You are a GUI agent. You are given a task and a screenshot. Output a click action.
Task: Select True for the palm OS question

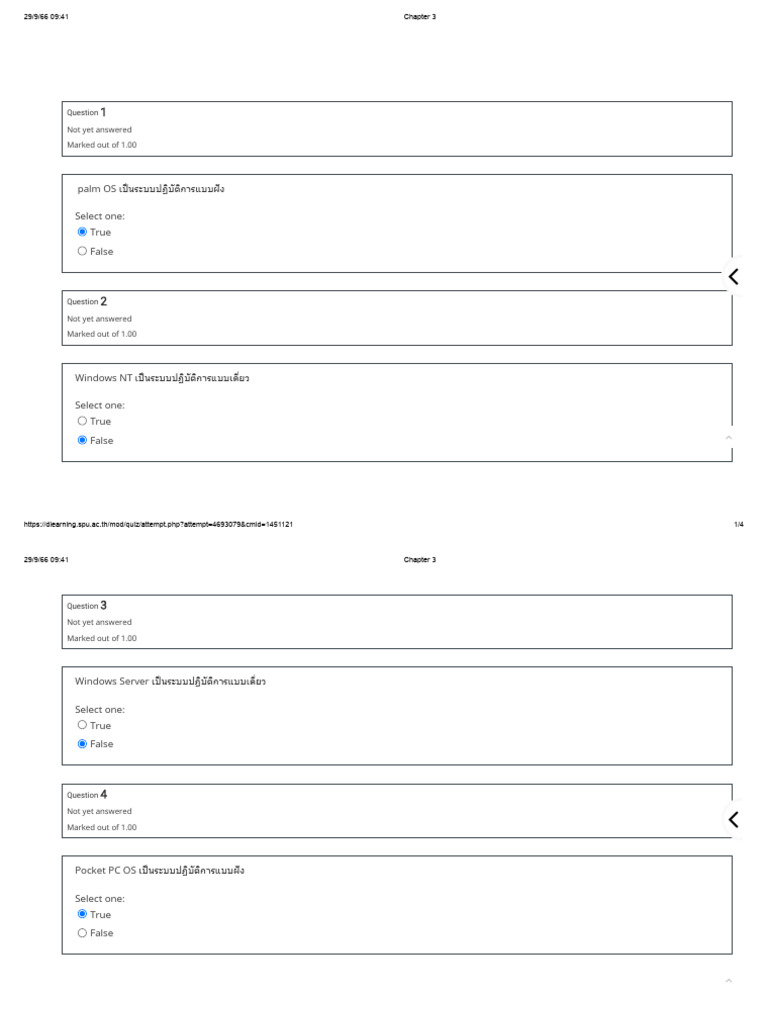(82, 232)
